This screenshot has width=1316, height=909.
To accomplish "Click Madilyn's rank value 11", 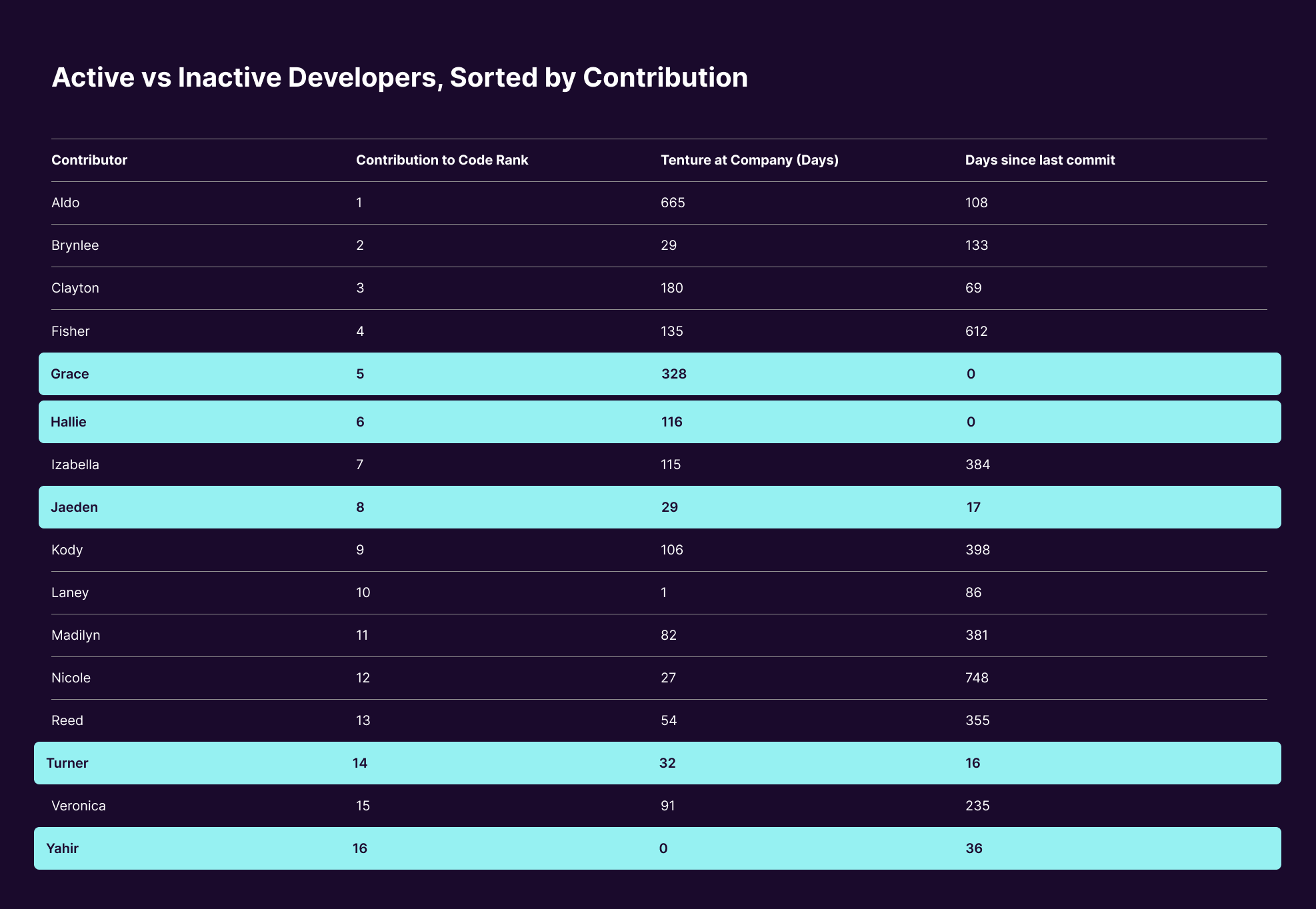I will [x=362, y=635].
